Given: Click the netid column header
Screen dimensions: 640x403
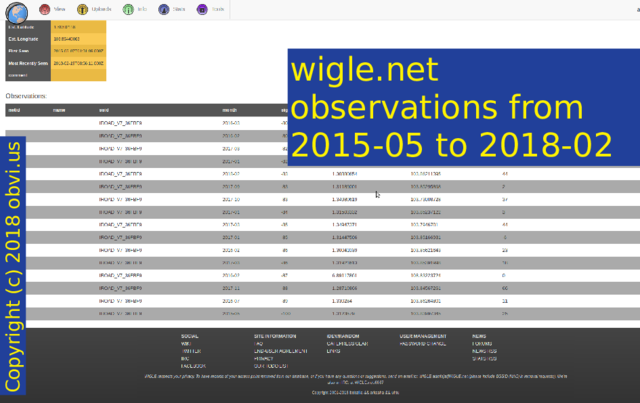Looking at the screenshot, I should [14, 110].
